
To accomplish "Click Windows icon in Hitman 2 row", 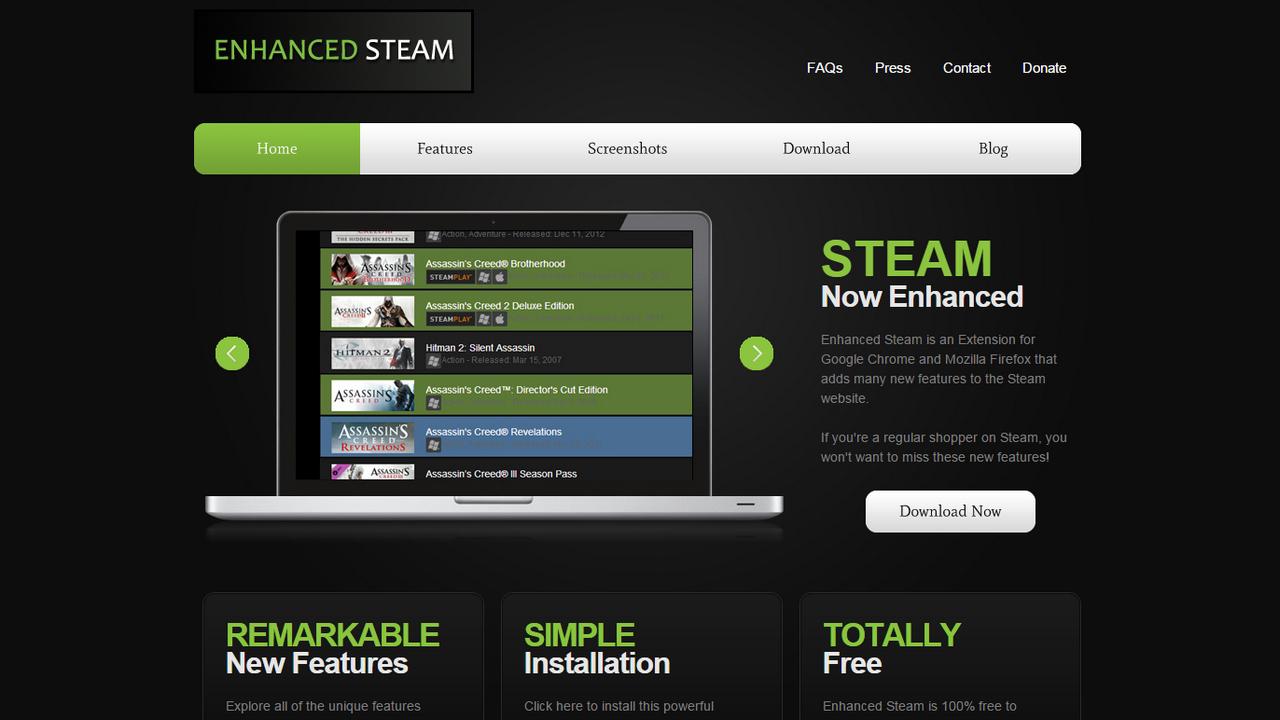I will pos(433,361).
